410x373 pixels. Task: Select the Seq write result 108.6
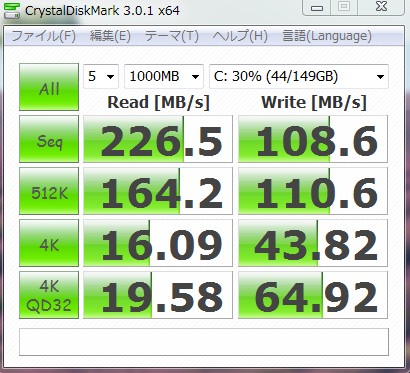click(x=313, y=139)
